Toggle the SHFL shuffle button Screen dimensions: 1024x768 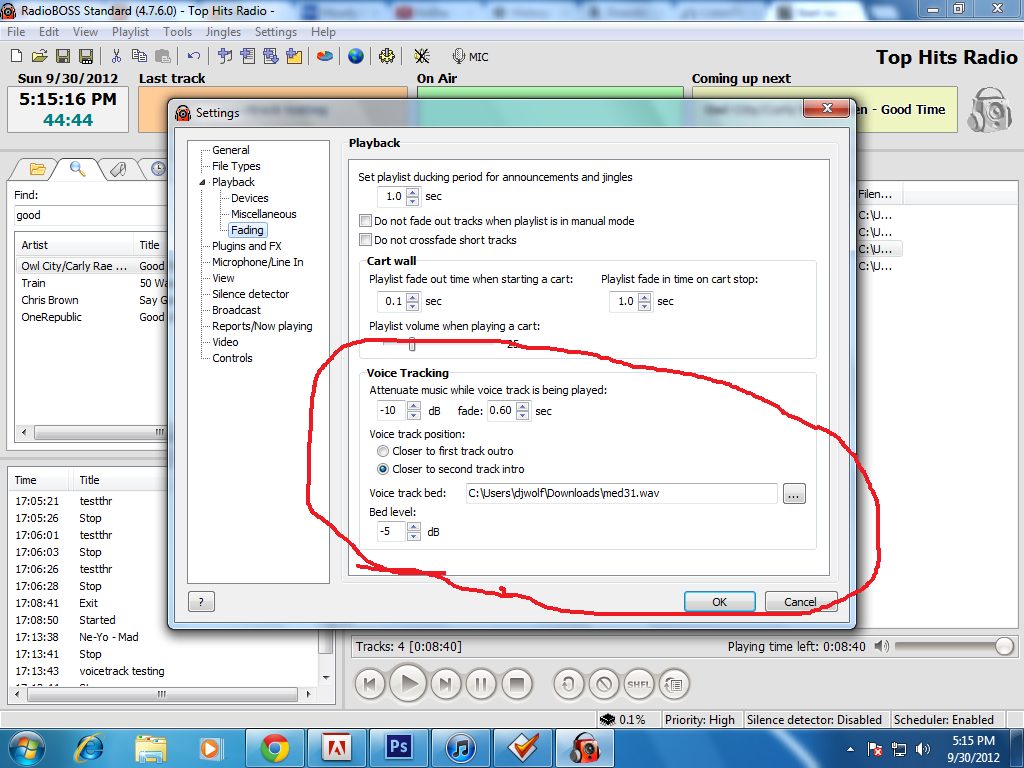pos(639,684)
